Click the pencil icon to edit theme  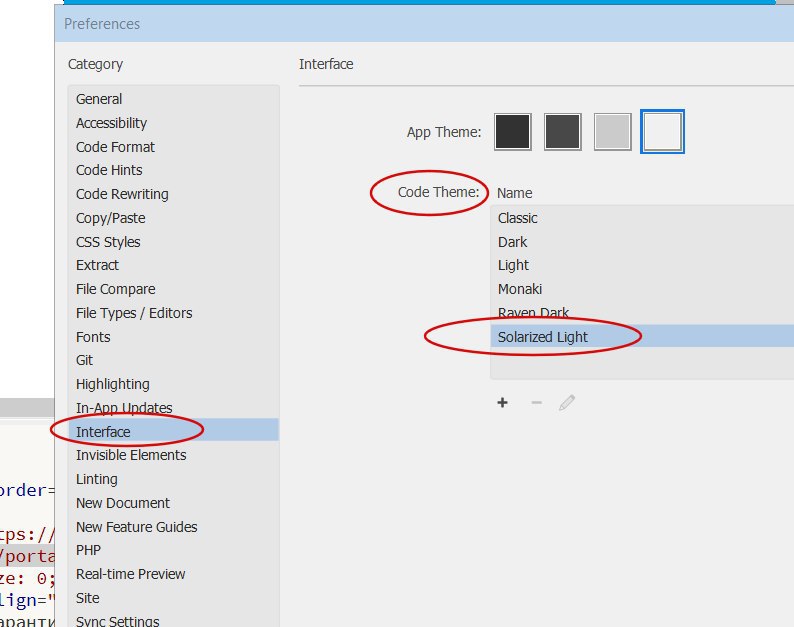click(x=567, y=403)
